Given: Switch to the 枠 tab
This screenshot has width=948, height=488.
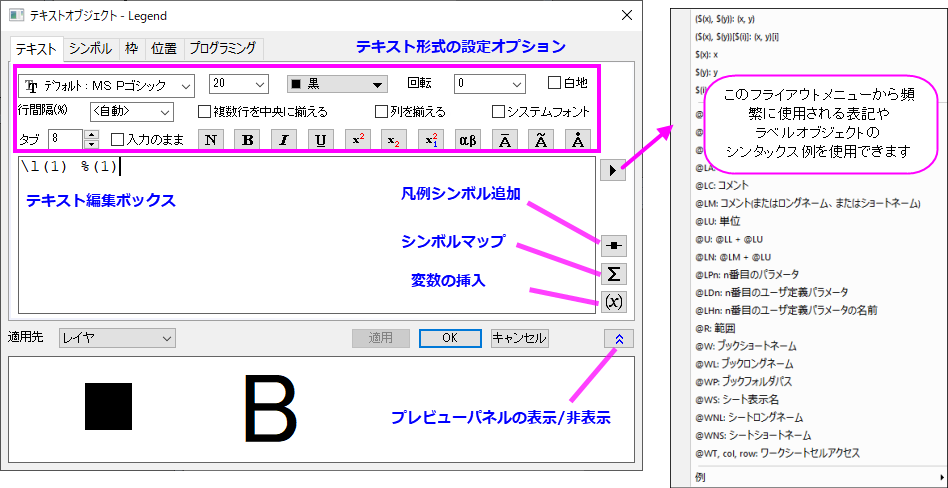Looking at the screenshot, I should click(131, 48).
